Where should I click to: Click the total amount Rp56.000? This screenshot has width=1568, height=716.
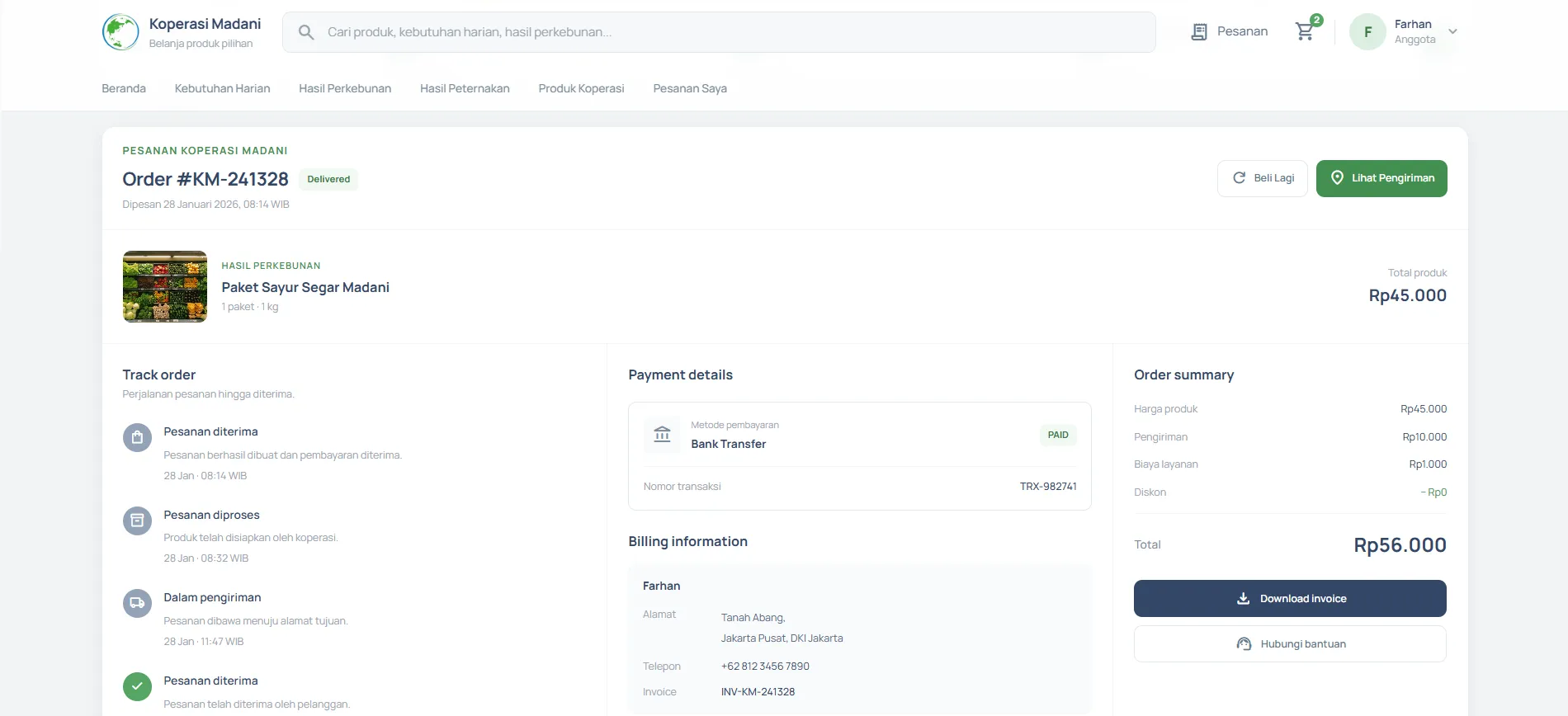[1400, 545]
